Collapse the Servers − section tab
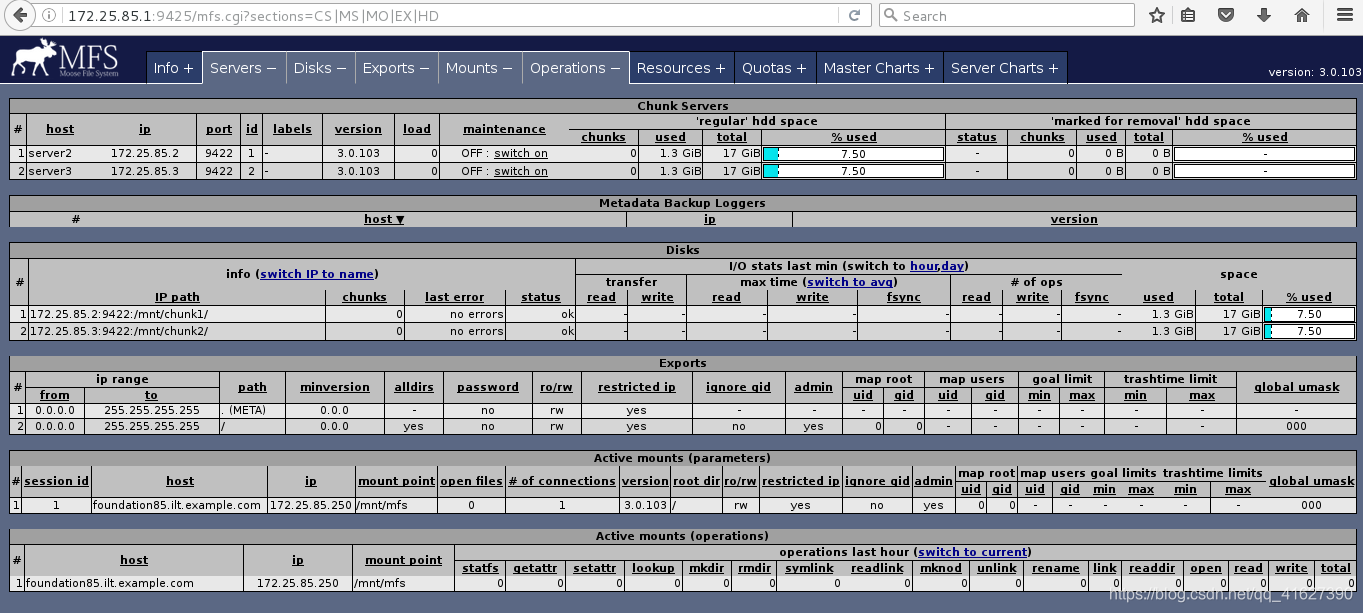1363x613 pixels. [x=243, y=68]
